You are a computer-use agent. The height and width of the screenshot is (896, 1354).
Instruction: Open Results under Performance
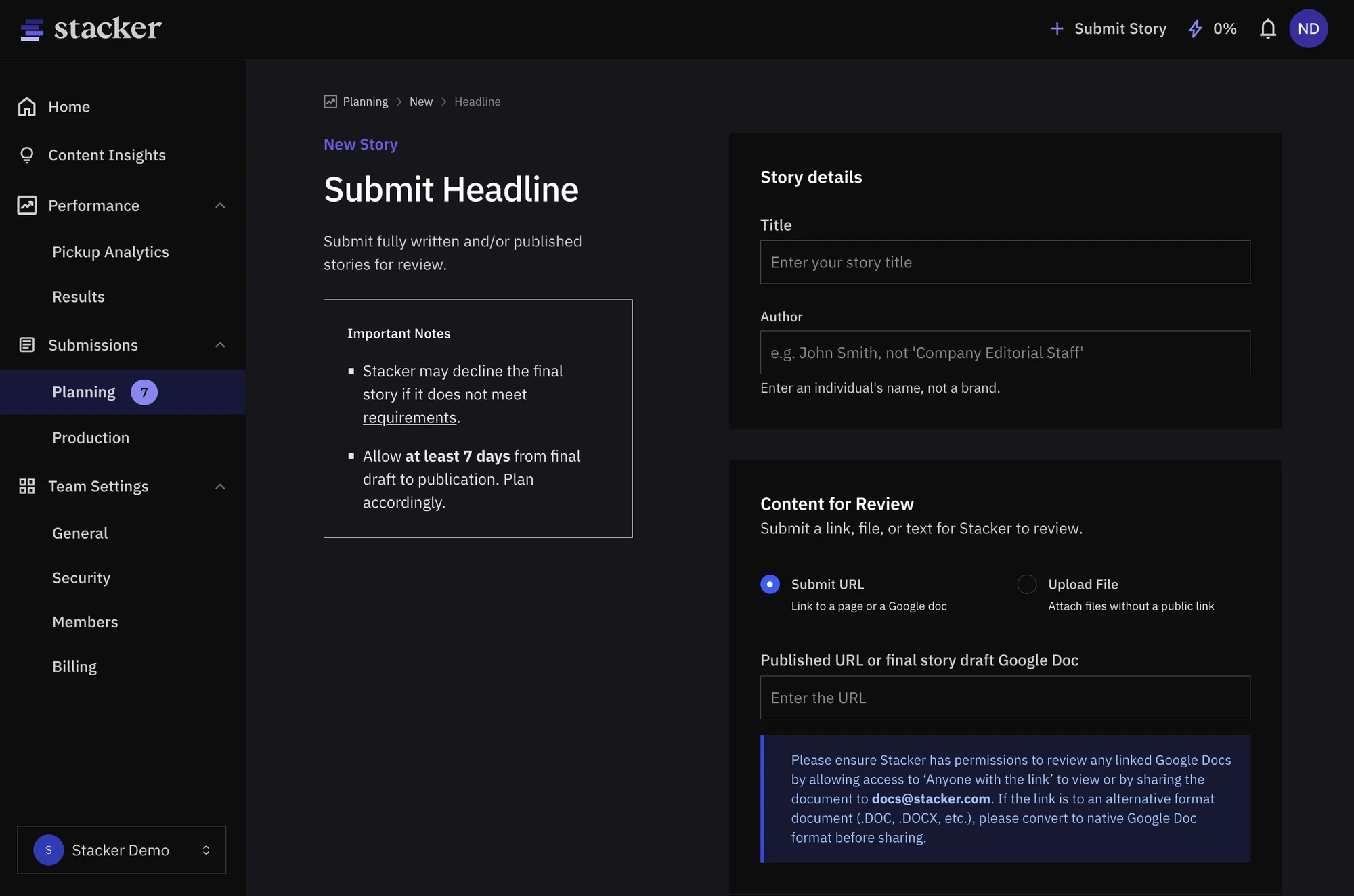pos(79,296)
